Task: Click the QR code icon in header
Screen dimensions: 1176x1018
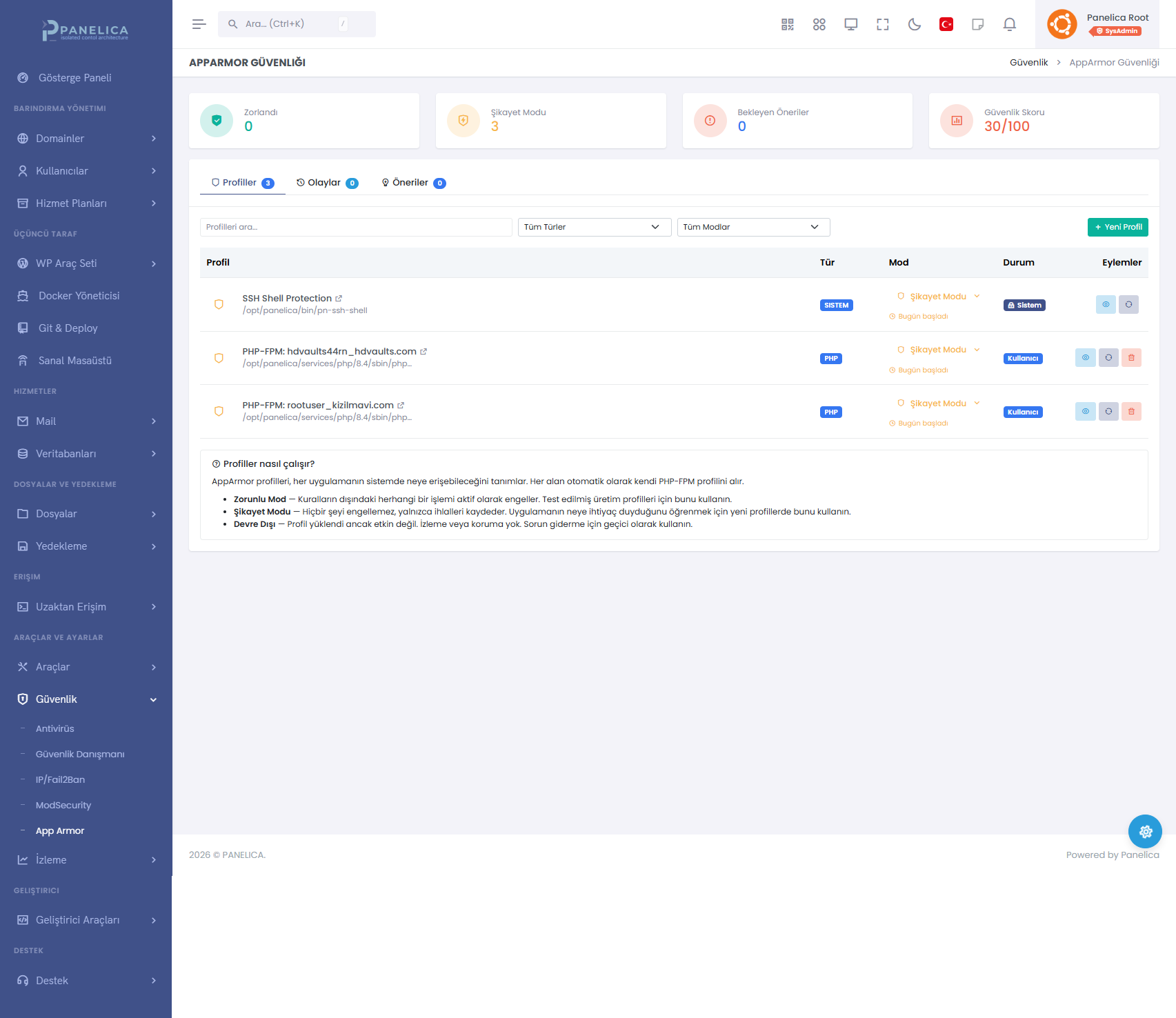Action: (787, 25)
